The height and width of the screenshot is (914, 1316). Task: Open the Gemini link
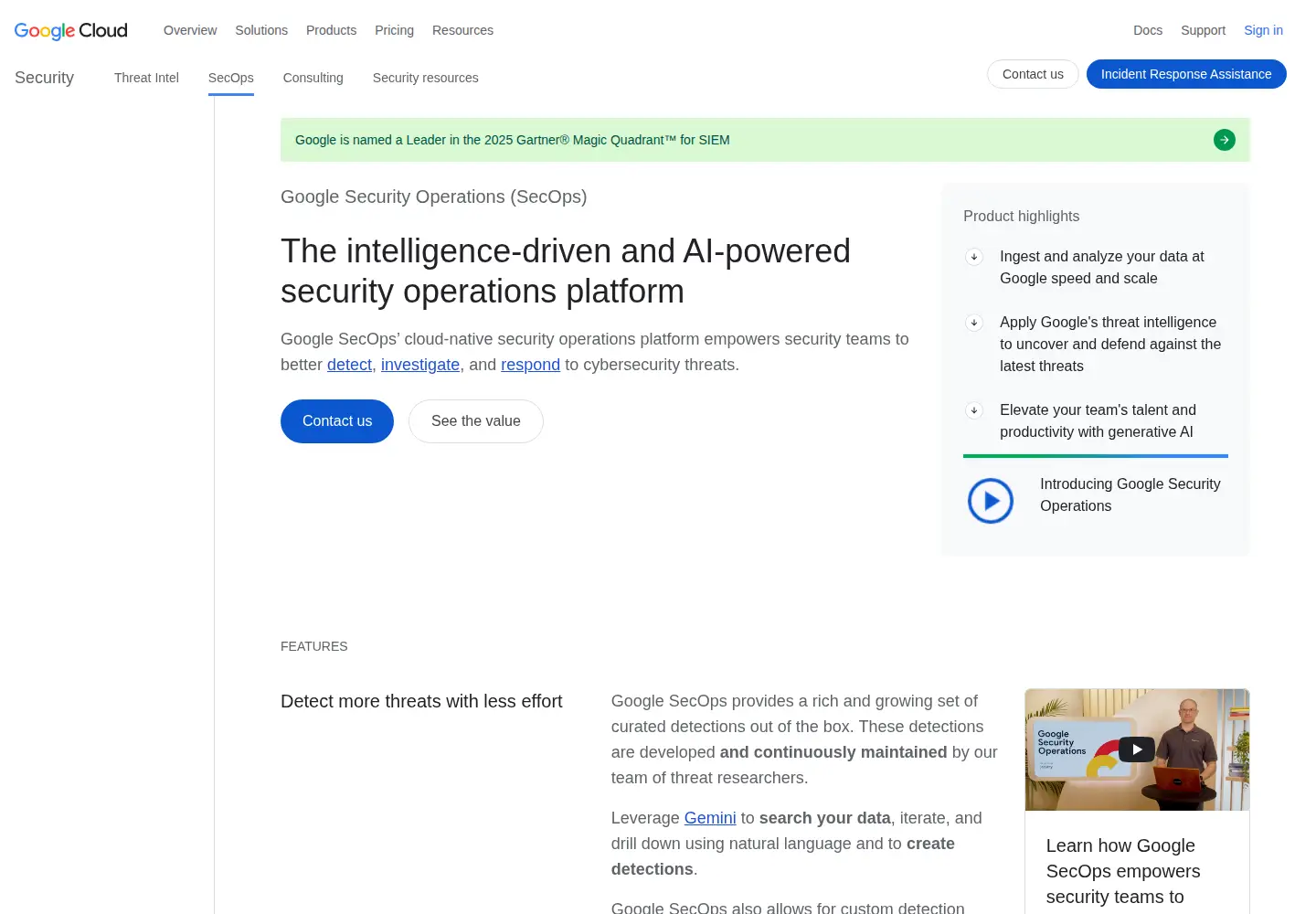(710, 818)
